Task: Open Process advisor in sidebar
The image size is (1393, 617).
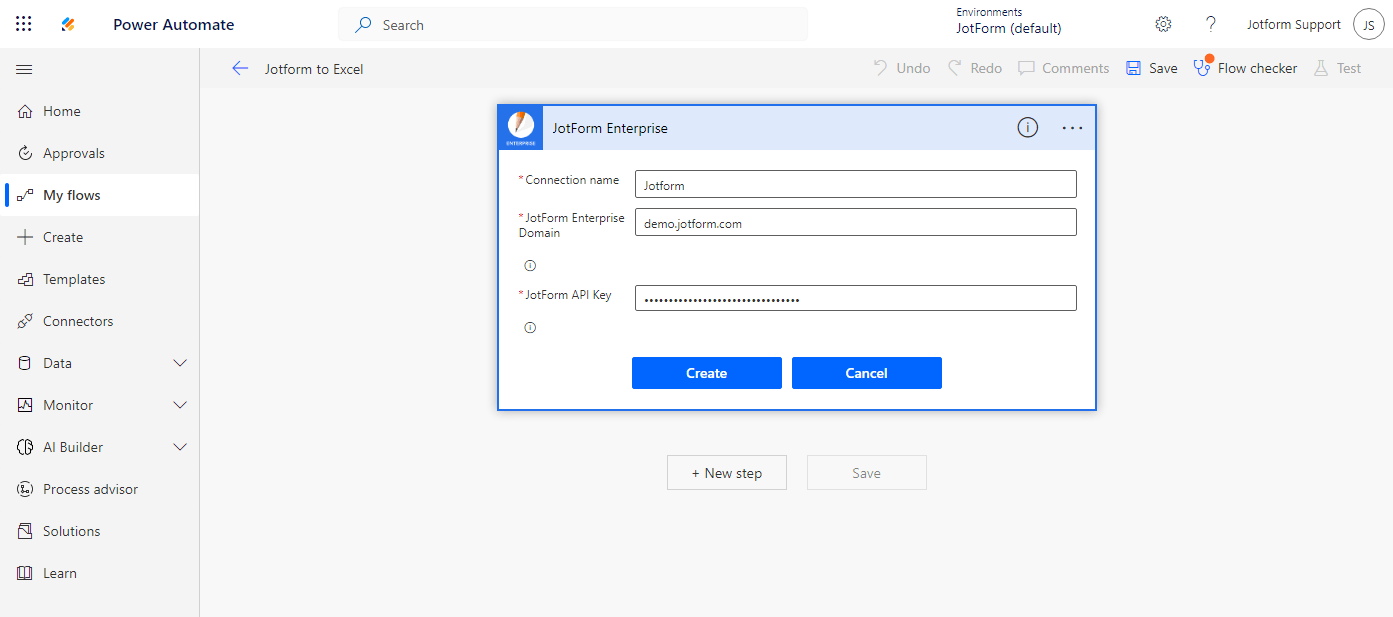Action: pos(100,489)
